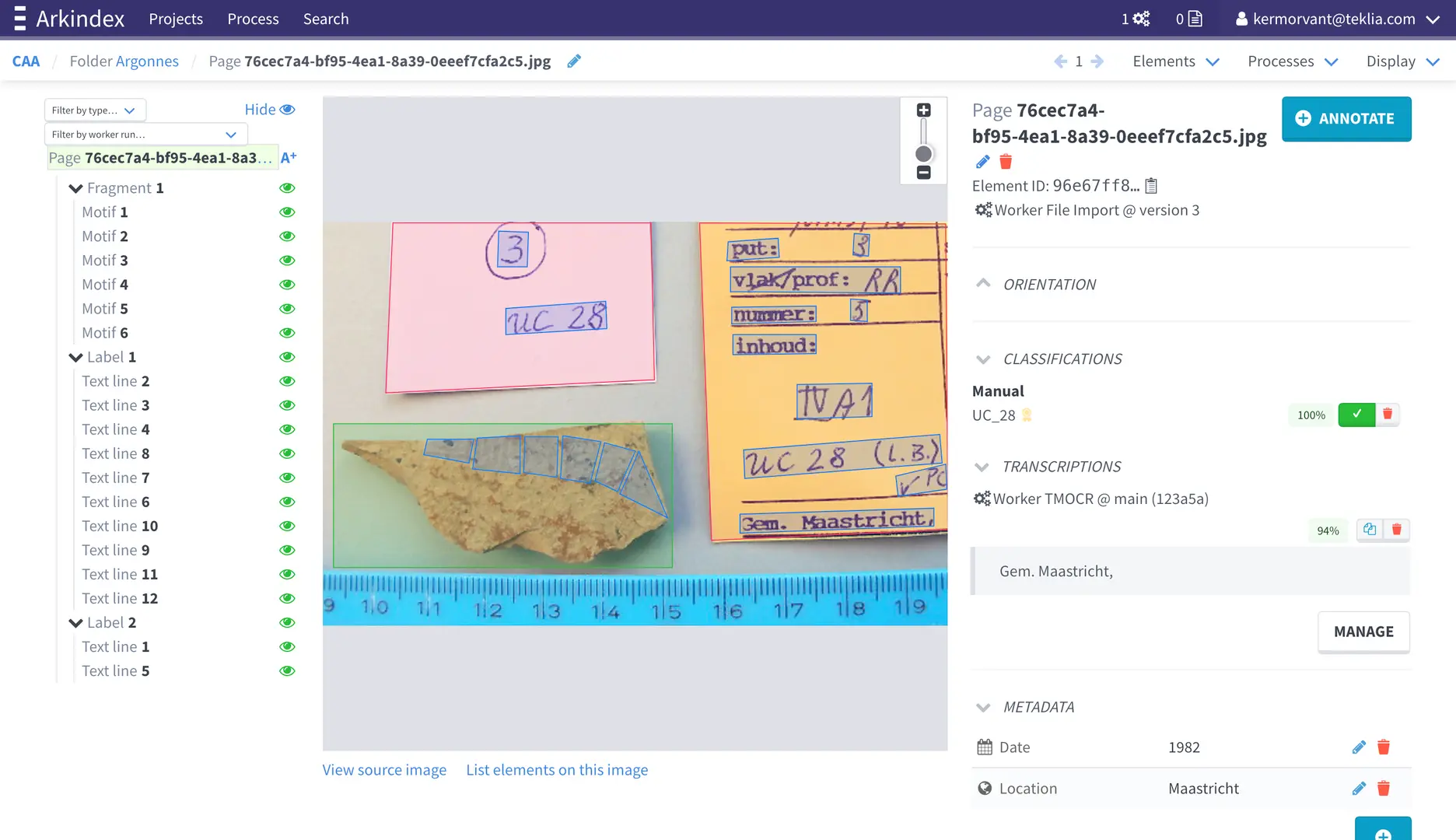Open the Process menu in top navigation

point(253,19)
